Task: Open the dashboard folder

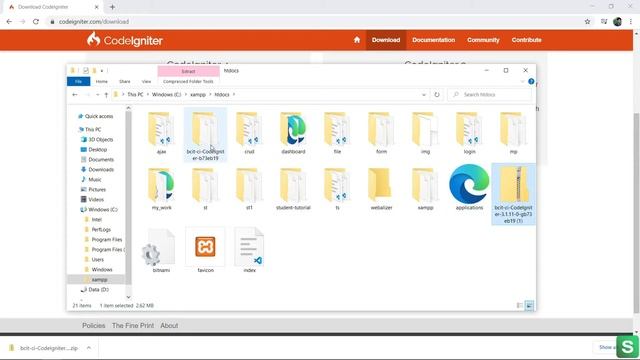Action: click(x=293, y=133)
